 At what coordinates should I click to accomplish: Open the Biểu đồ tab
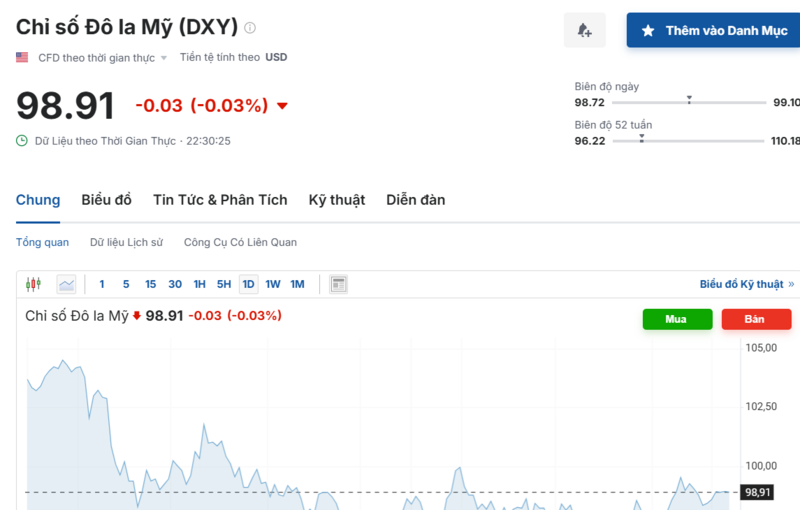106,200
